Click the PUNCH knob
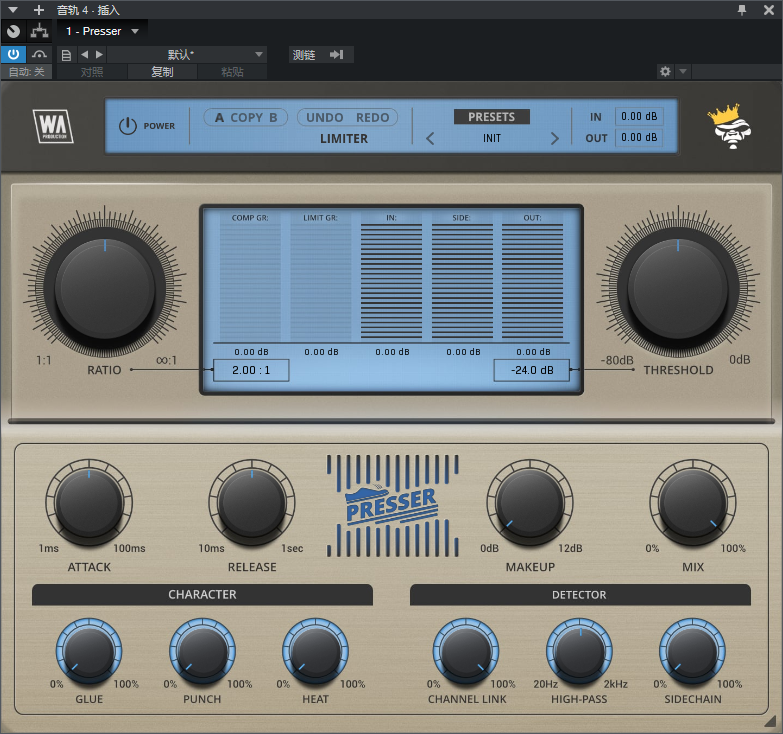This screenshot has height=734, width=783. pyautogui.click(x=202, y=652)
